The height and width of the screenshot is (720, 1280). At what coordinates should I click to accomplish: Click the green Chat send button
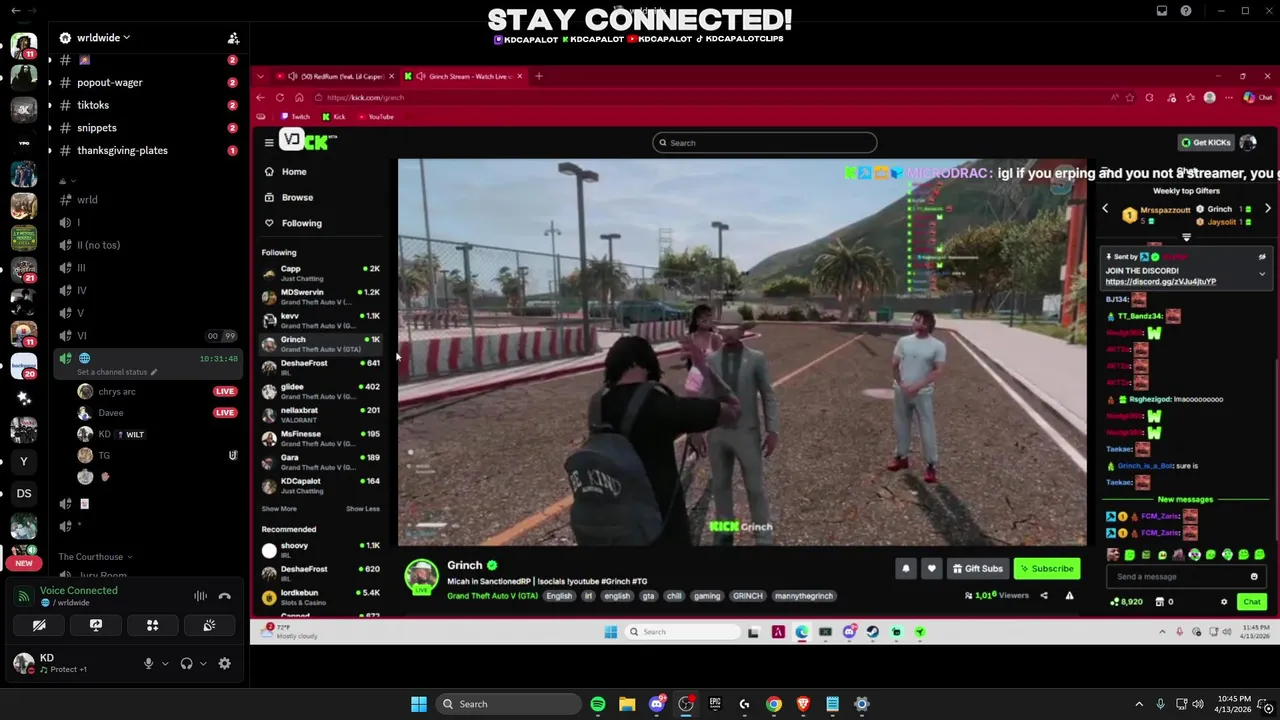pos(1252,602)
